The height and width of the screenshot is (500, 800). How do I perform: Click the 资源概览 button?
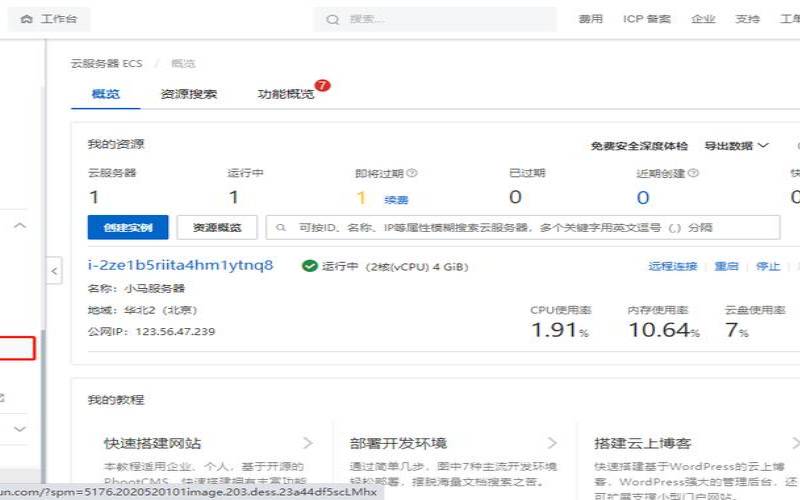[x=217, y=228]
